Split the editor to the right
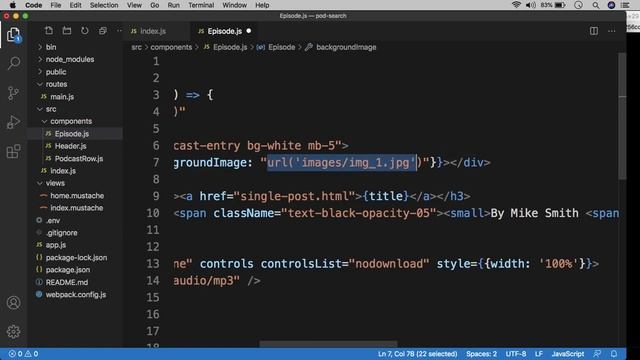 pos(594,31)
